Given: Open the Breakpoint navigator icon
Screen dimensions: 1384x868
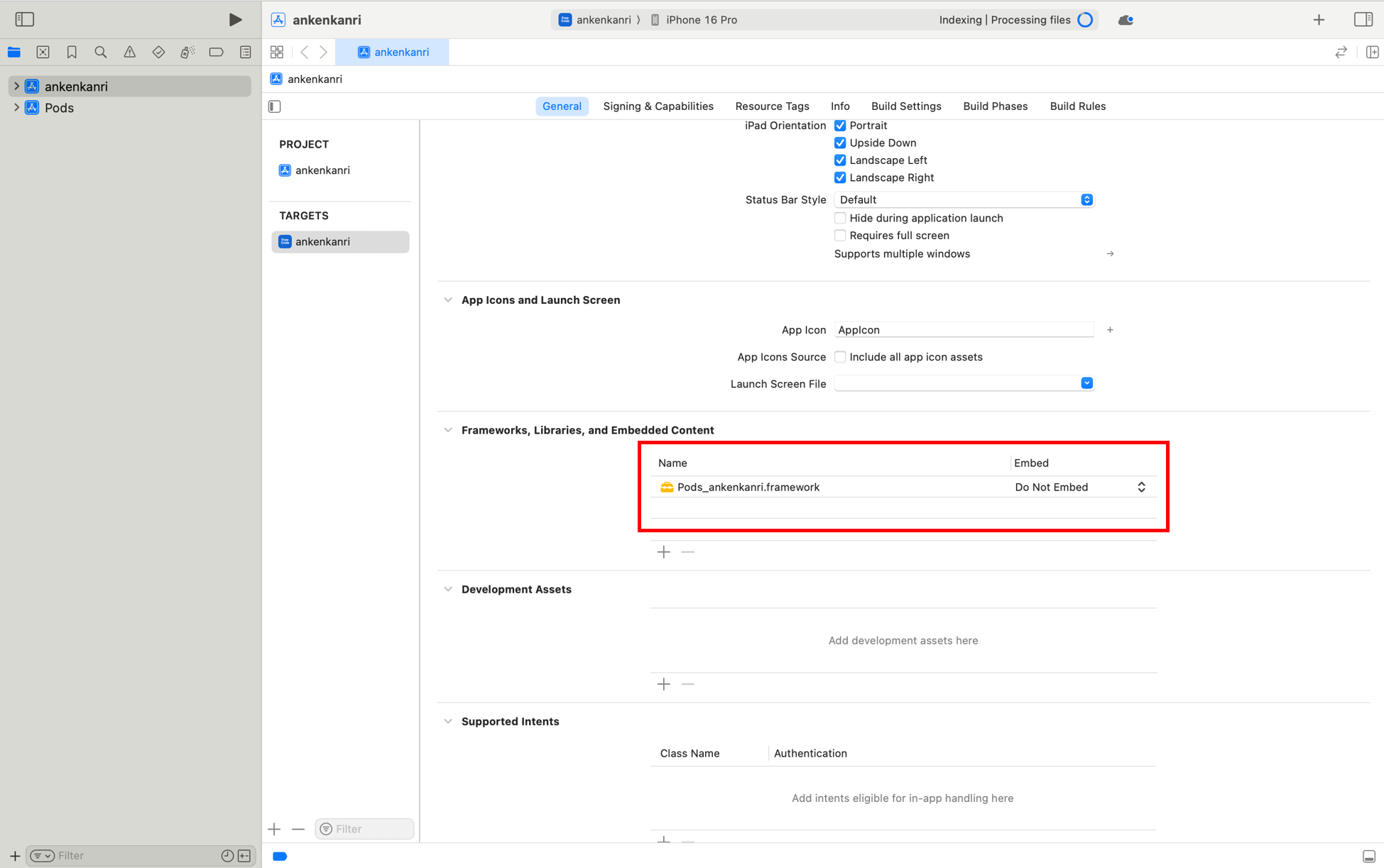Looking at the screenshot, I should (217, 52).
